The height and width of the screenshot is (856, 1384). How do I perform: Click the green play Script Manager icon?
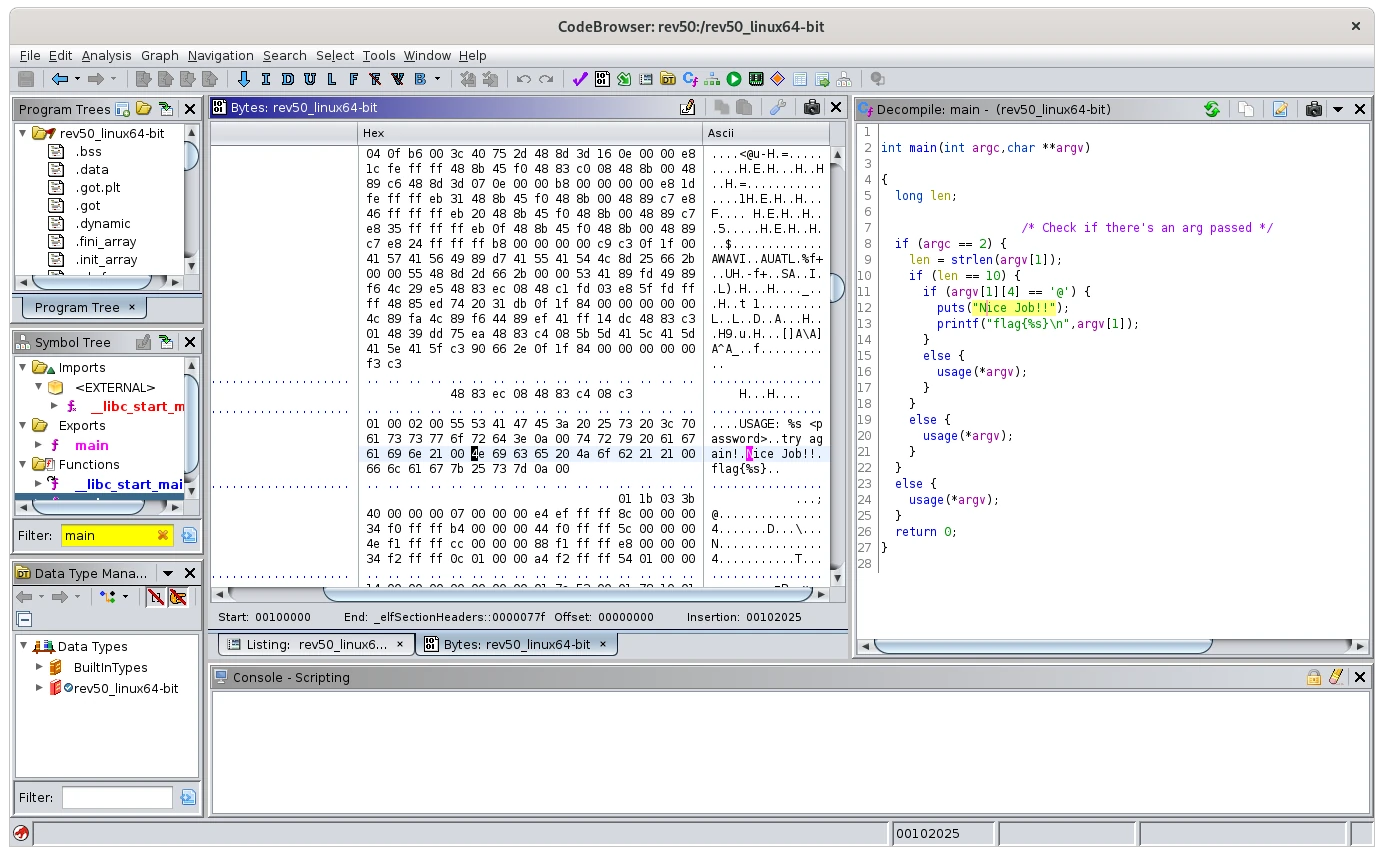coord(734,79)
